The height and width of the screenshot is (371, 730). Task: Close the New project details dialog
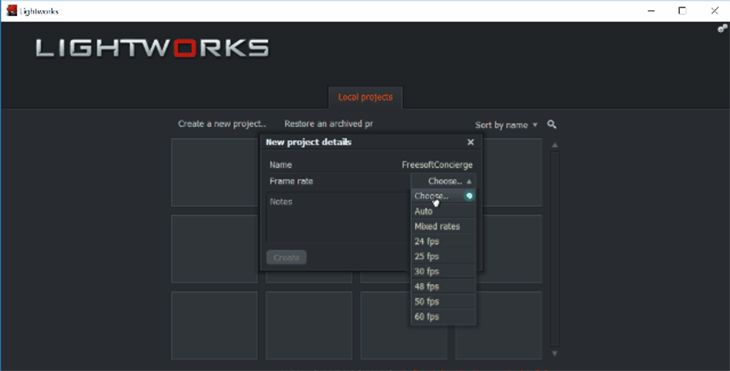tap(471, 142)
